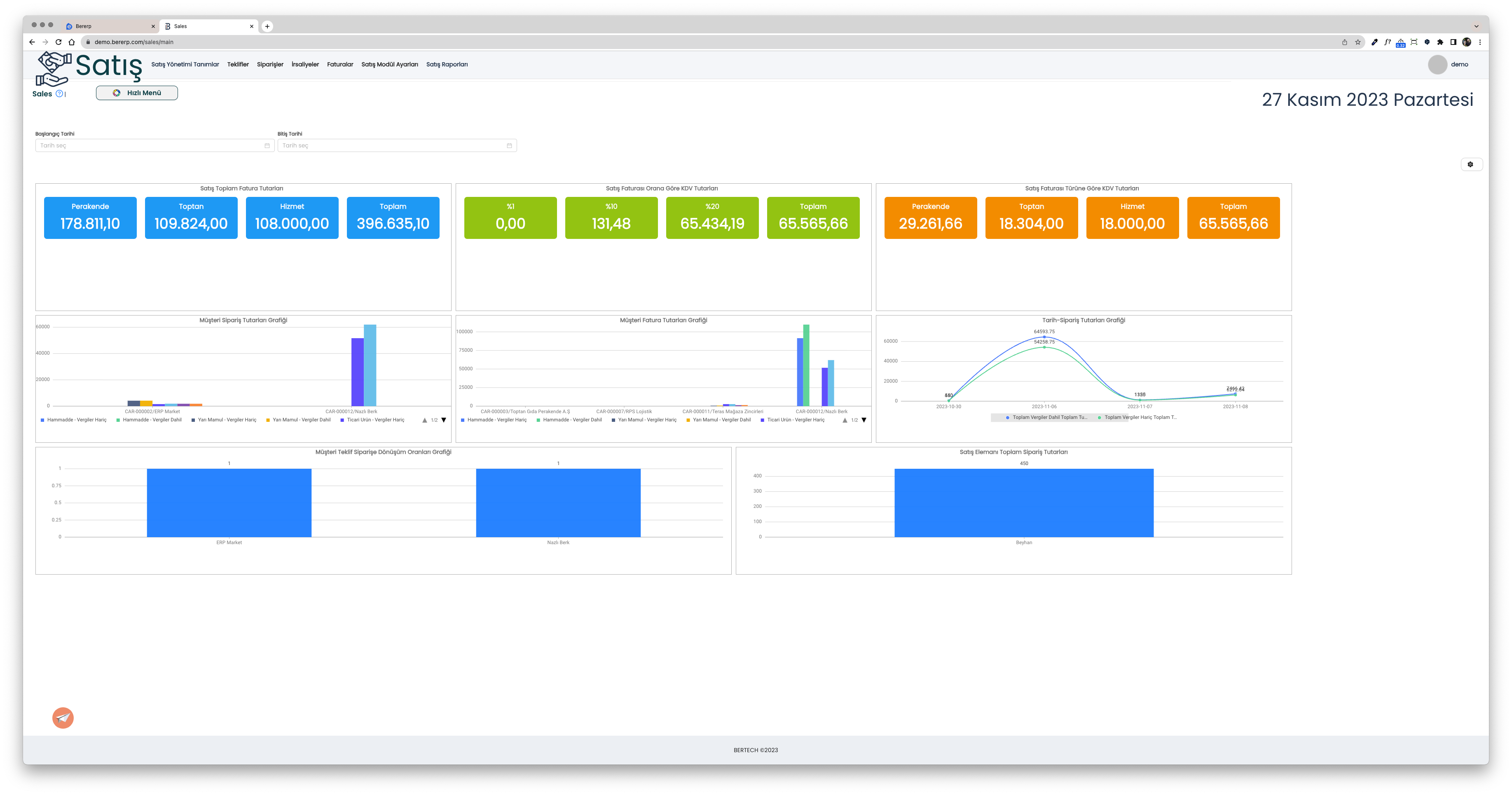Open a new browser tab
The image size is (1512, 795).
pyautogui.click(x=267, y=26)
